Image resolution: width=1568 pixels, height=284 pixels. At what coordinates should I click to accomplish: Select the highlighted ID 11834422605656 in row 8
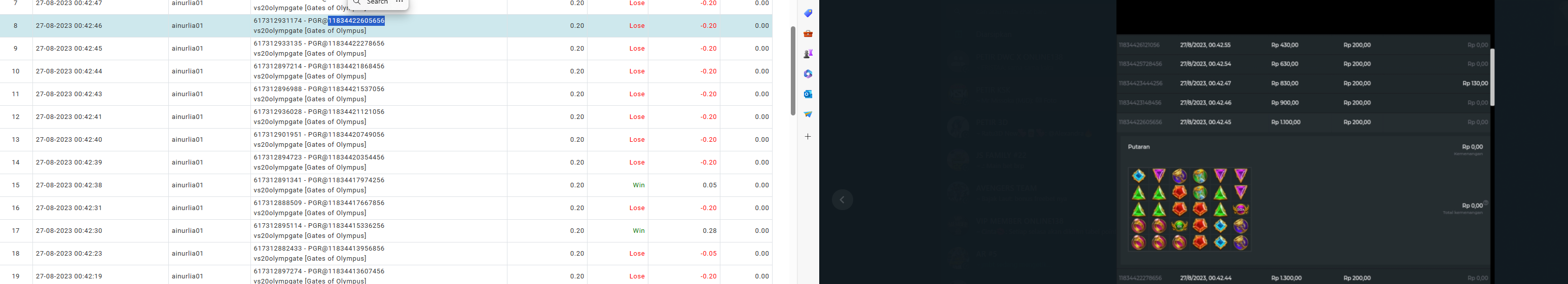click(x=357, y=21)
